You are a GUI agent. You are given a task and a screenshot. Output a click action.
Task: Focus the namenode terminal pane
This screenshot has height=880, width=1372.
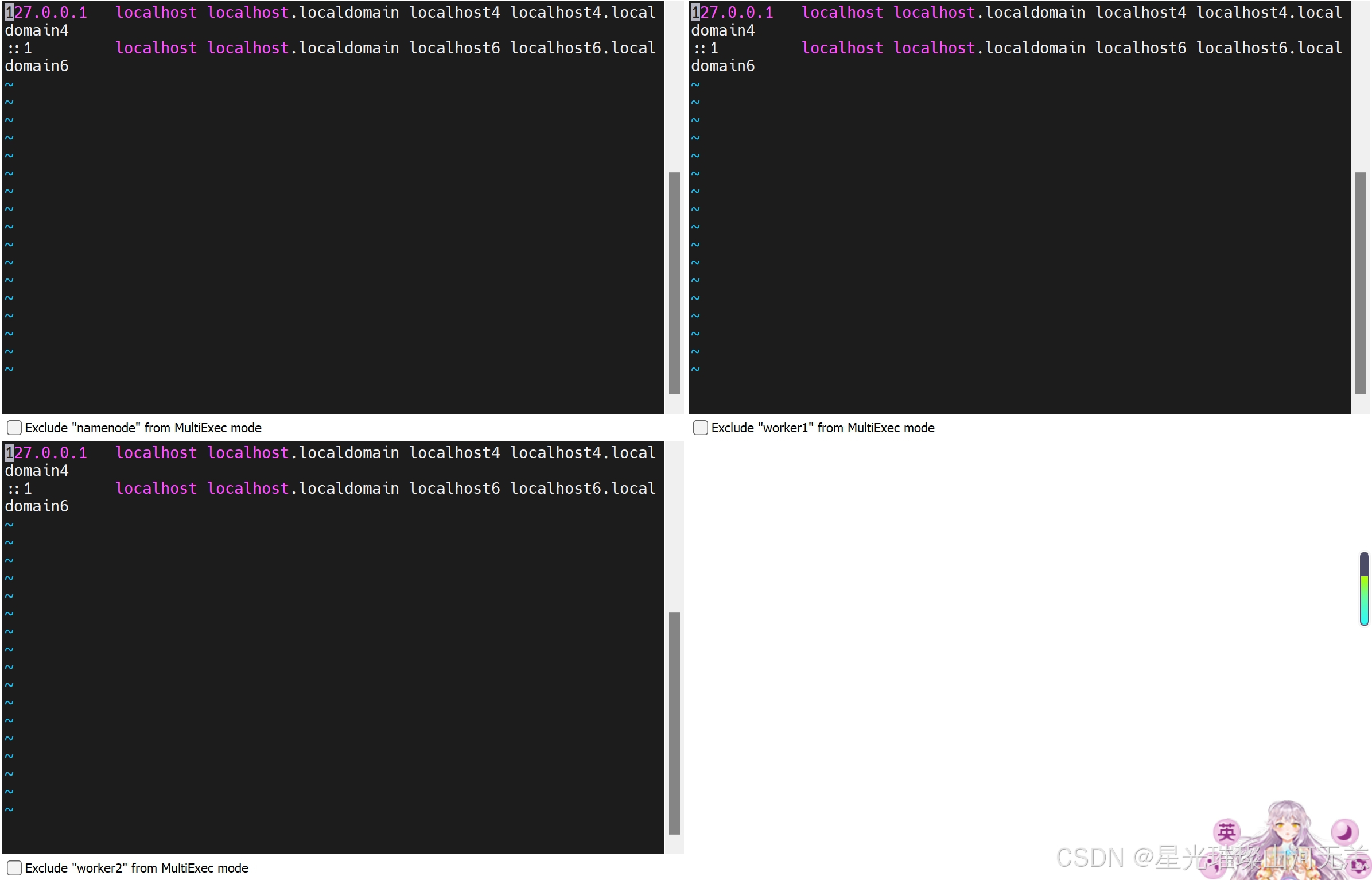pyautogui.click(x=333, y=230)
